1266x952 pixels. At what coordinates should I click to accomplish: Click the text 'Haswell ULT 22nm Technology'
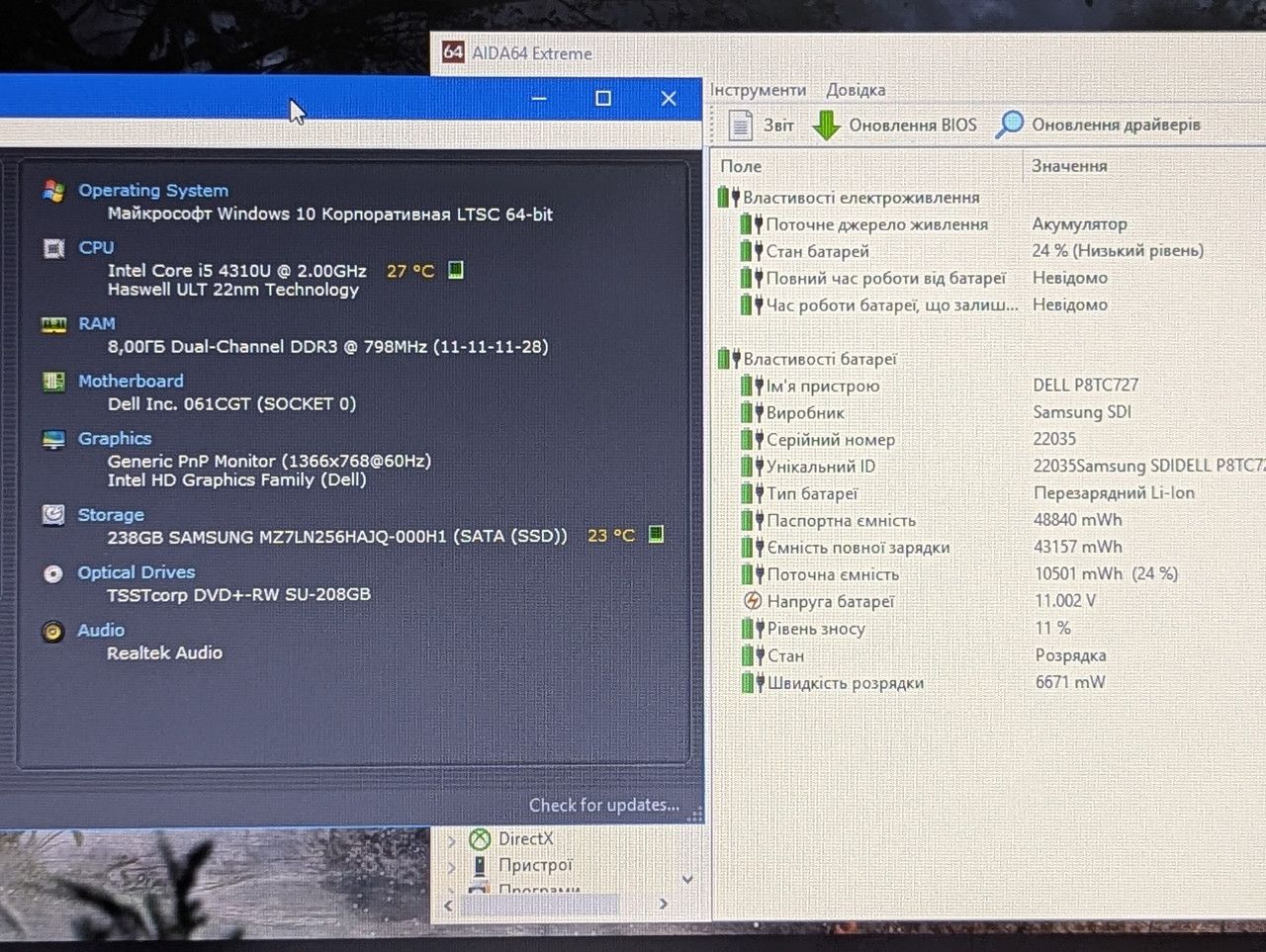click(233, 290)
